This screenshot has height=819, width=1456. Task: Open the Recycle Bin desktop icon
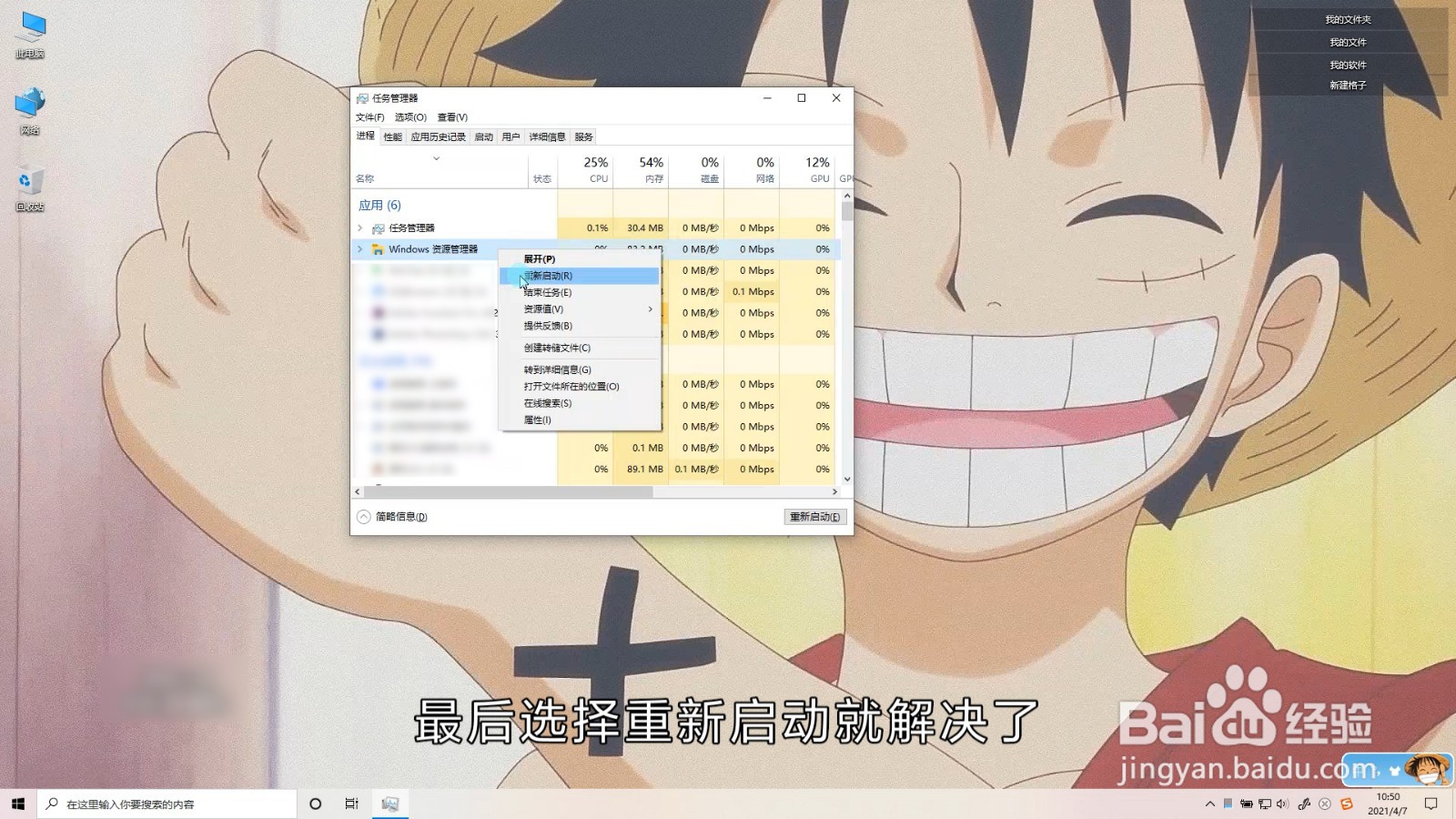[x=30, y=188]
